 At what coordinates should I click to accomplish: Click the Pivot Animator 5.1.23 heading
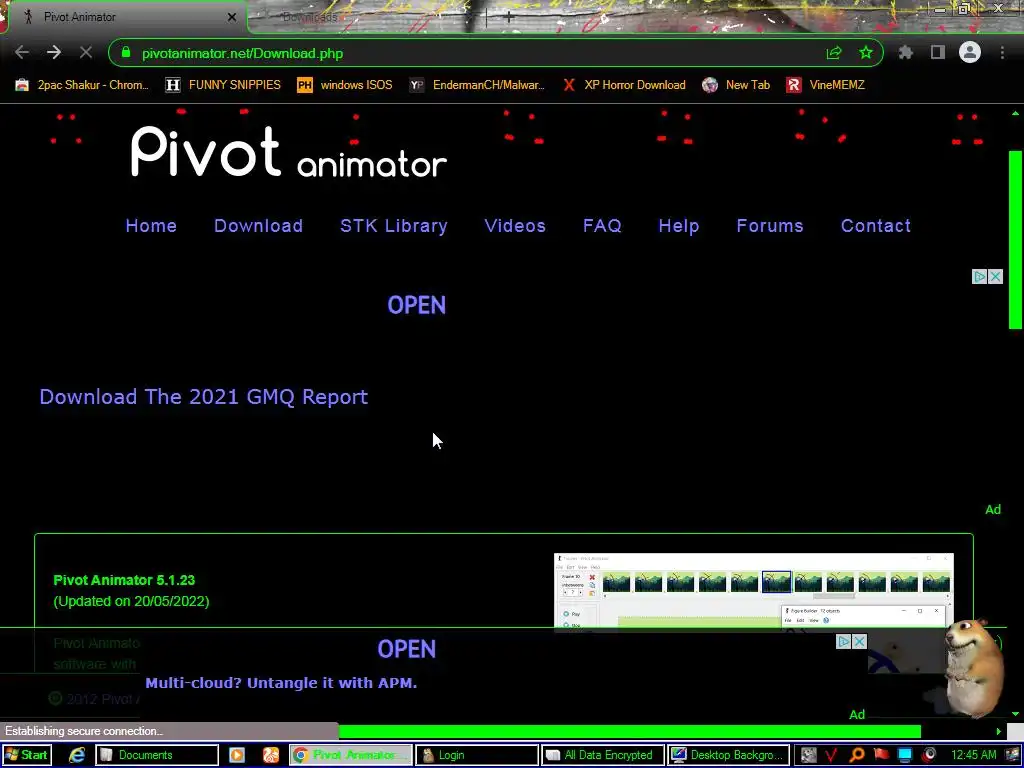(124, 580)
